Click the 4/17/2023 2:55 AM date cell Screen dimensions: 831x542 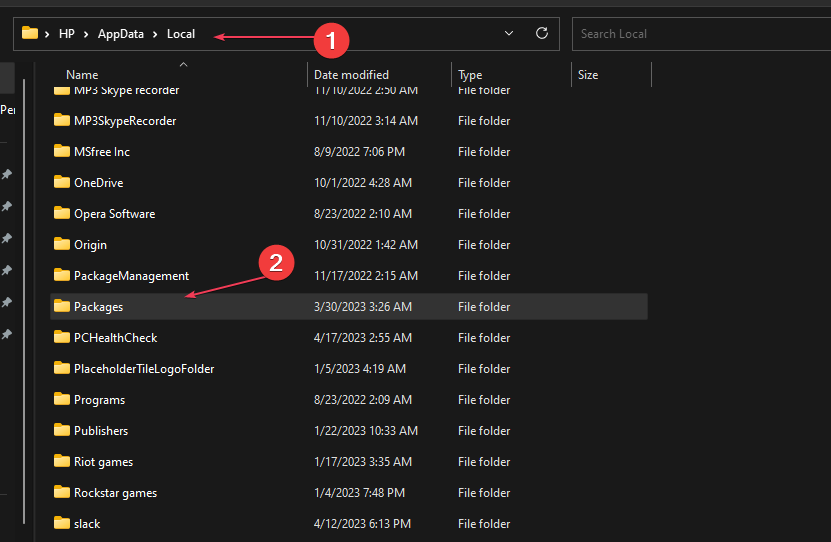point(363,337)
